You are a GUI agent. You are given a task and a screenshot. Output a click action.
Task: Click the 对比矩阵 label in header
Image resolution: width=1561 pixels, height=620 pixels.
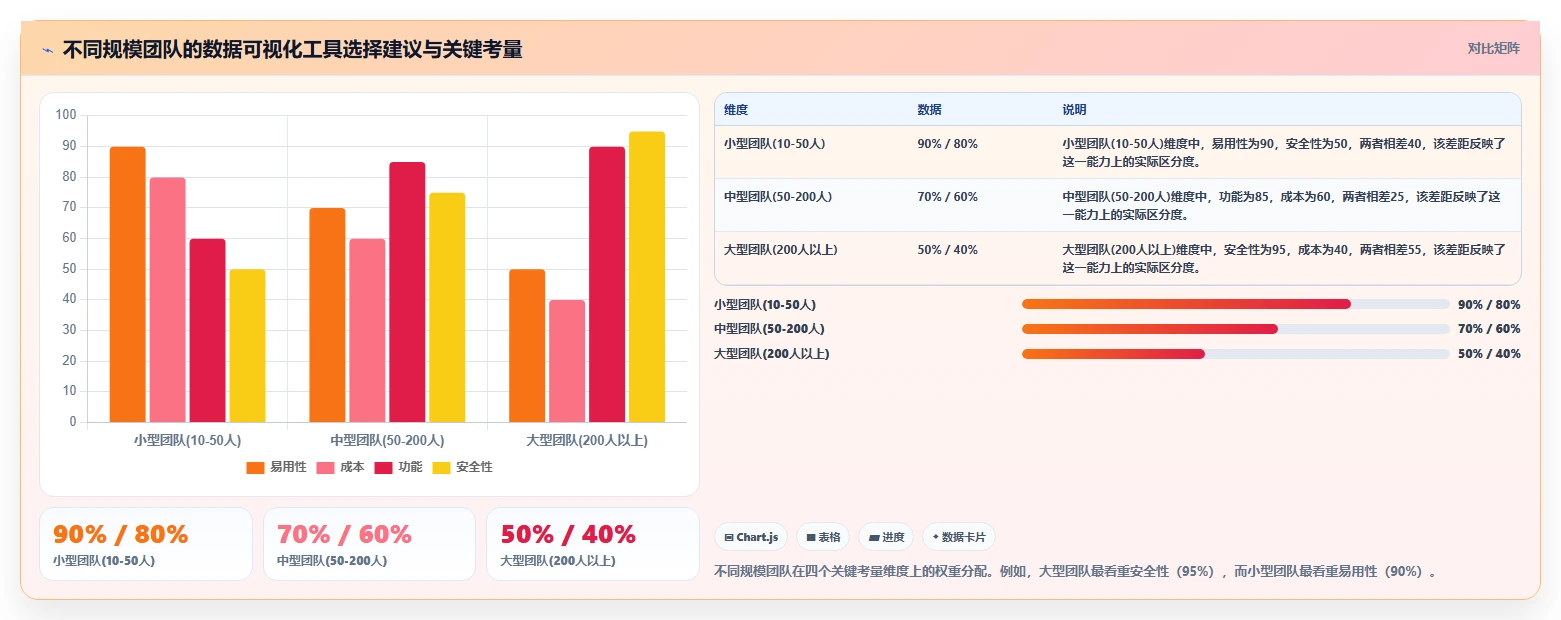point(1493,49)
